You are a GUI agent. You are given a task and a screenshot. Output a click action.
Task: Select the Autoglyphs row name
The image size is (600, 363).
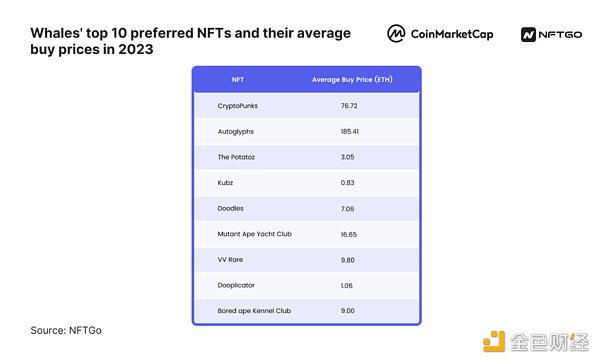pyautogui.click(x=236, y=132)
